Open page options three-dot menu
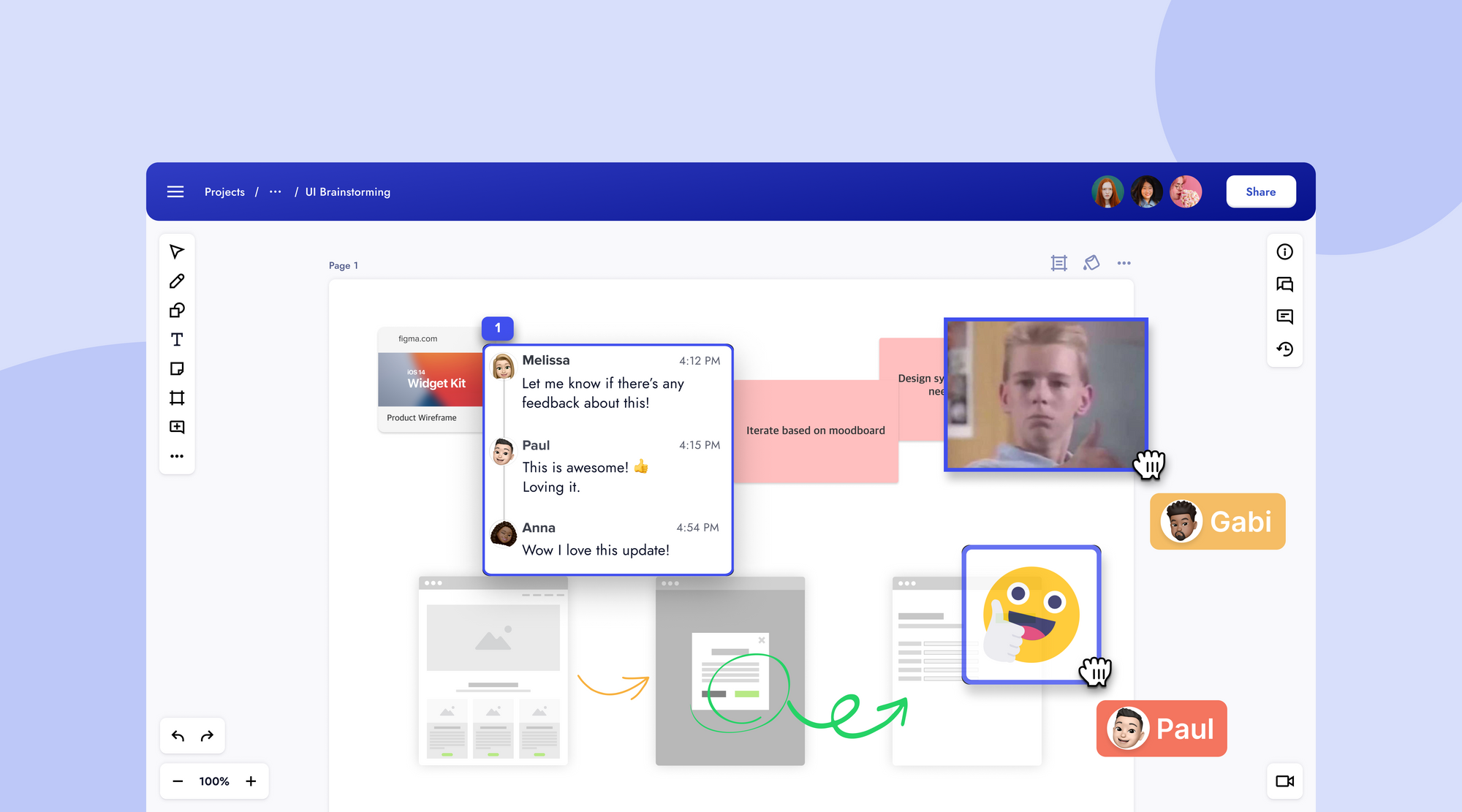 pyautogui.click(x=1124, y=263)
